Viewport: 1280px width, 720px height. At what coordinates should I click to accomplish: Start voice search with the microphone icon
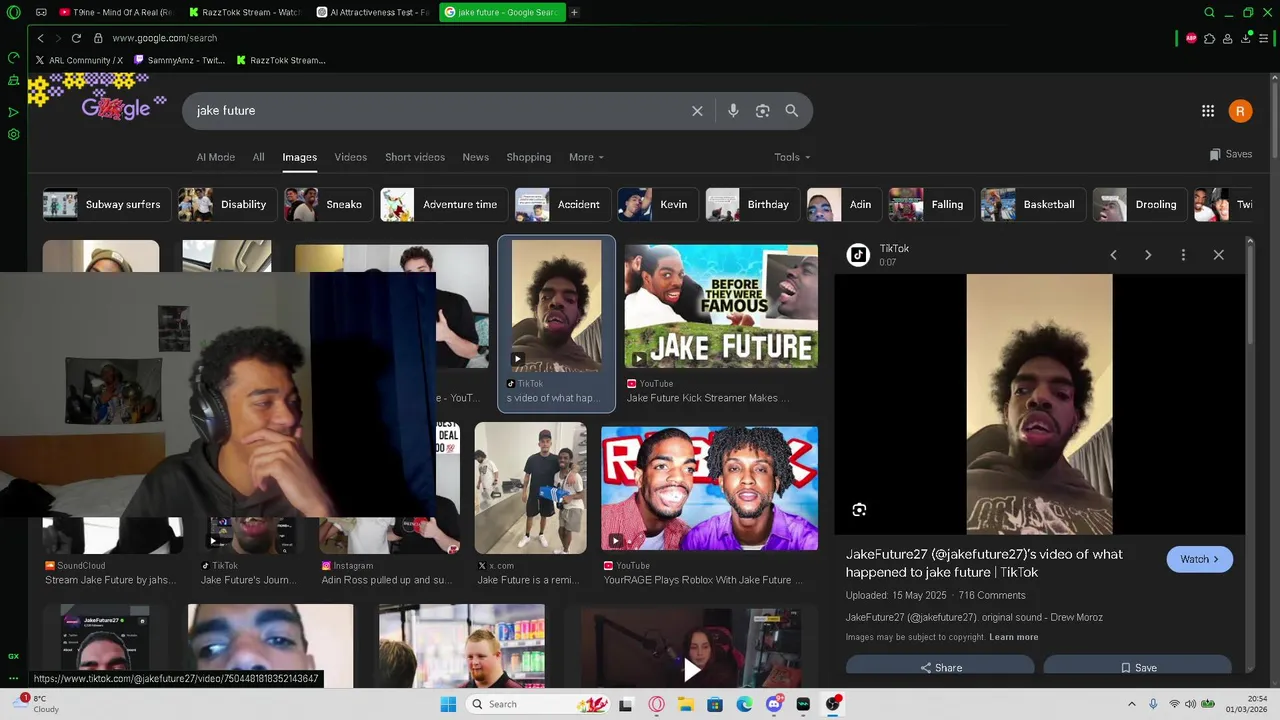tap(733, 111)
